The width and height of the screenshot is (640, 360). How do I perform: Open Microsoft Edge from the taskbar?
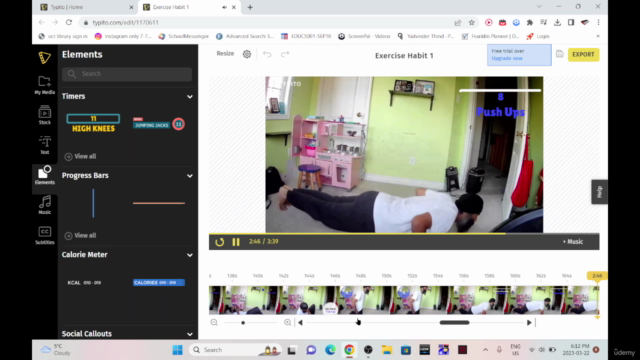pyautogui.click(x=330, y=350)
